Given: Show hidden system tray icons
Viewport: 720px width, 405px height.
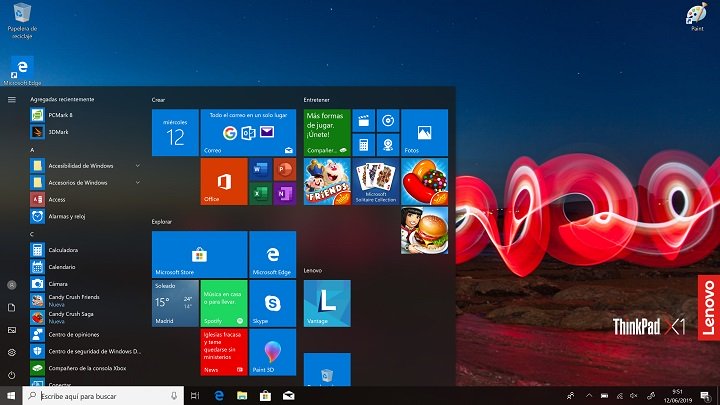Looking at the screenshot, I should coord(589,395).
